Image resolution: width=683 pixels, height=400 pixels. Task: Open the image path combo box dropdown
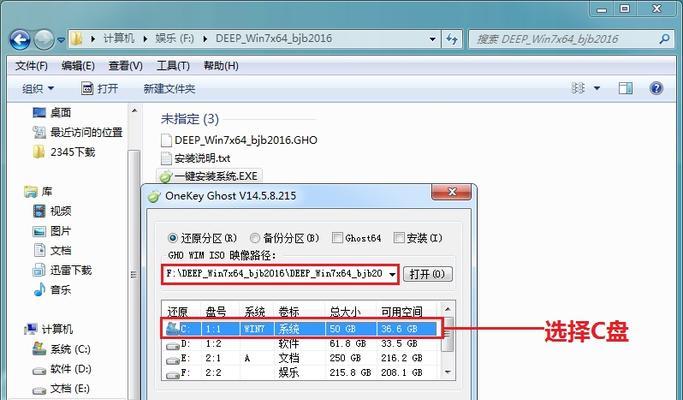pyautogui.click(x=392, y=274)
